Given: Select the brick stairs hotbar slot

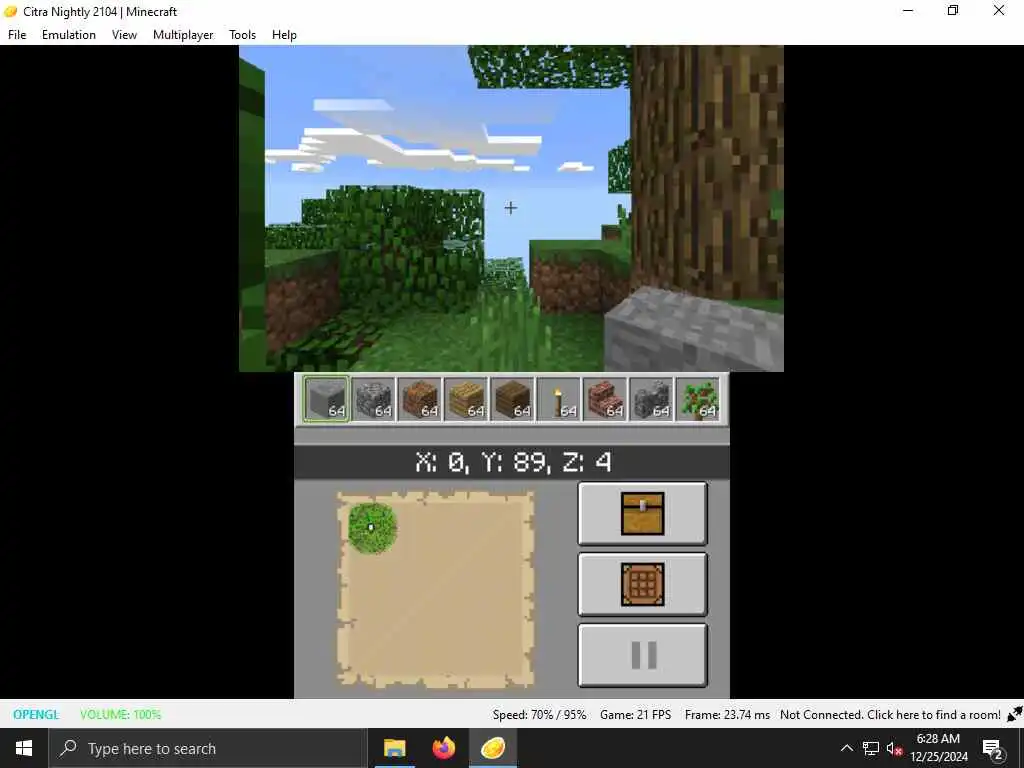Looking at the screenshot, I should point(605,399).
